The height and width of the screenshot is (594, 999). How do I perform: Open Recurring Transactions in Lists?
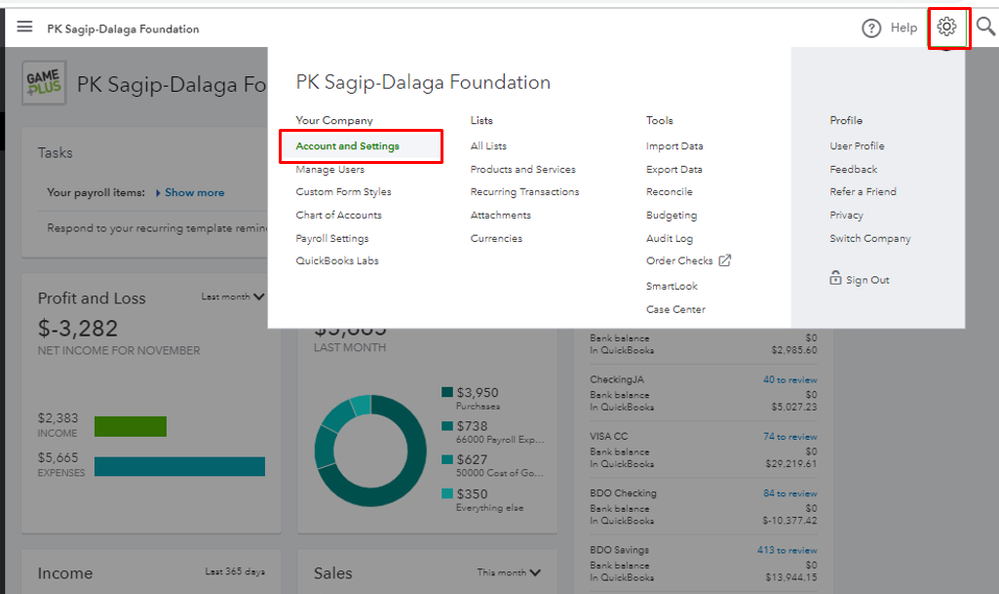point(524,192)
